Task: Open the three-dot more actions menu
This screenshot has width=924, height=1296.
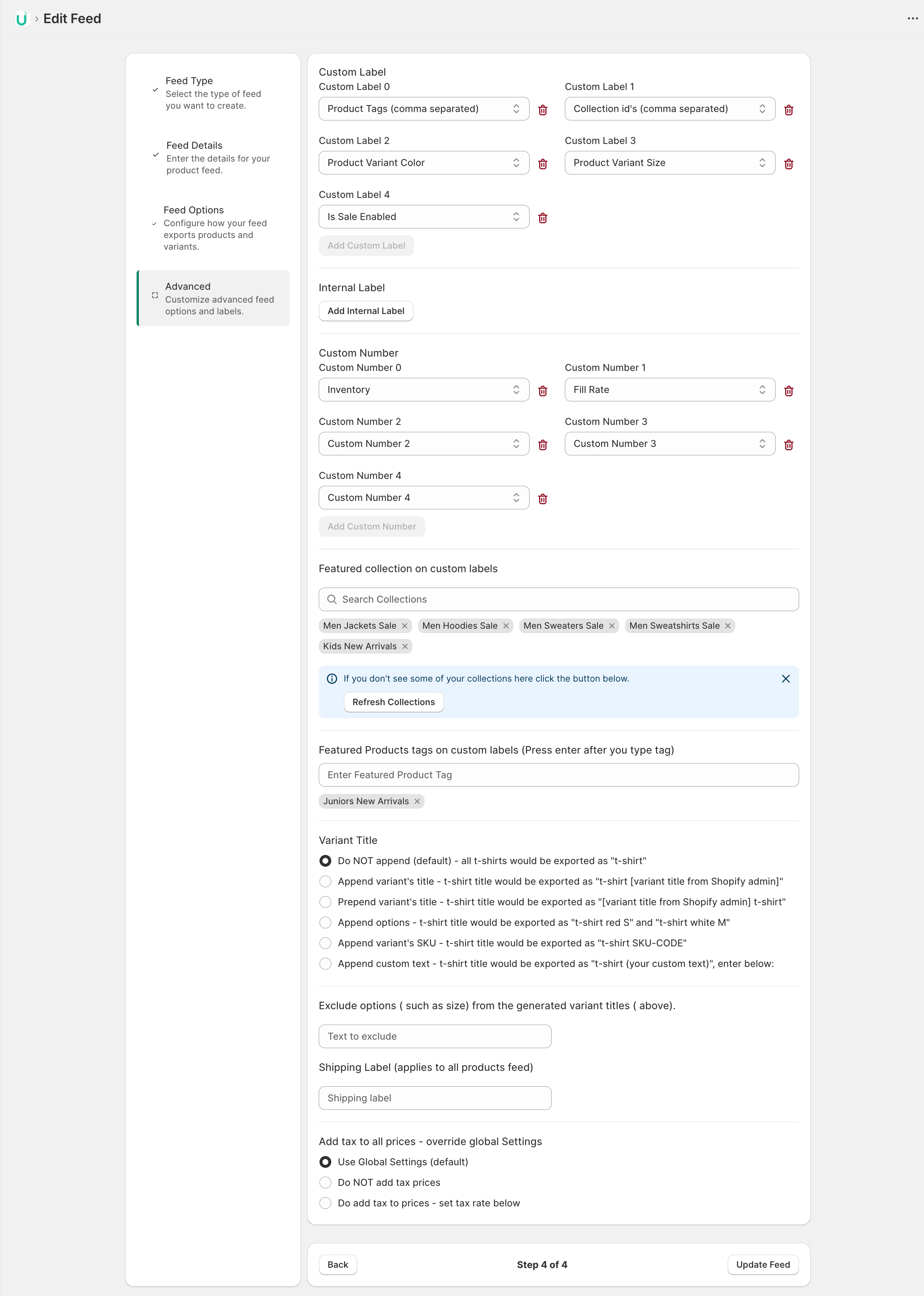Action: [913, 19]
